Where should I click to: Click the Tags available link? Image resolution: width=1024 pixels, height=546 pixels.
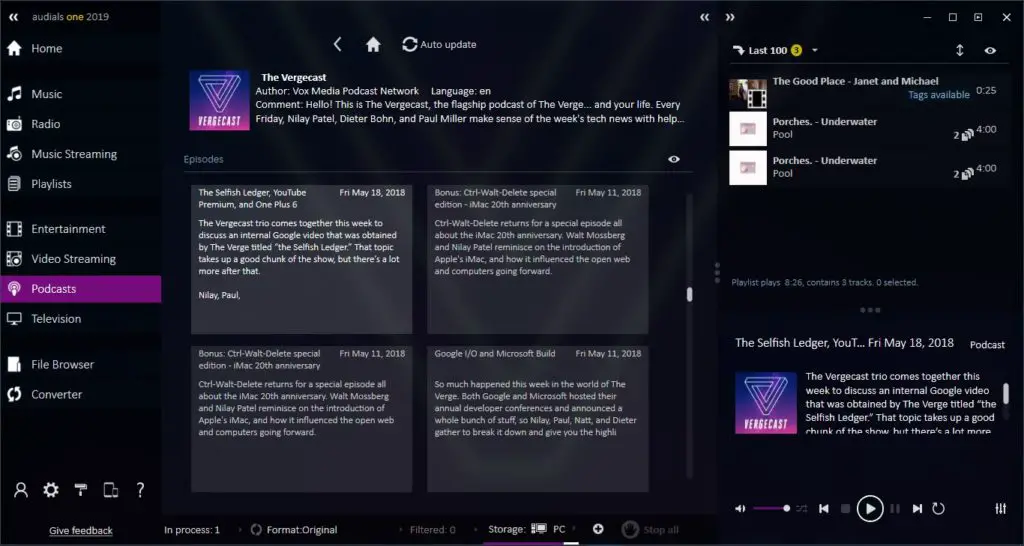coord(939,95)
